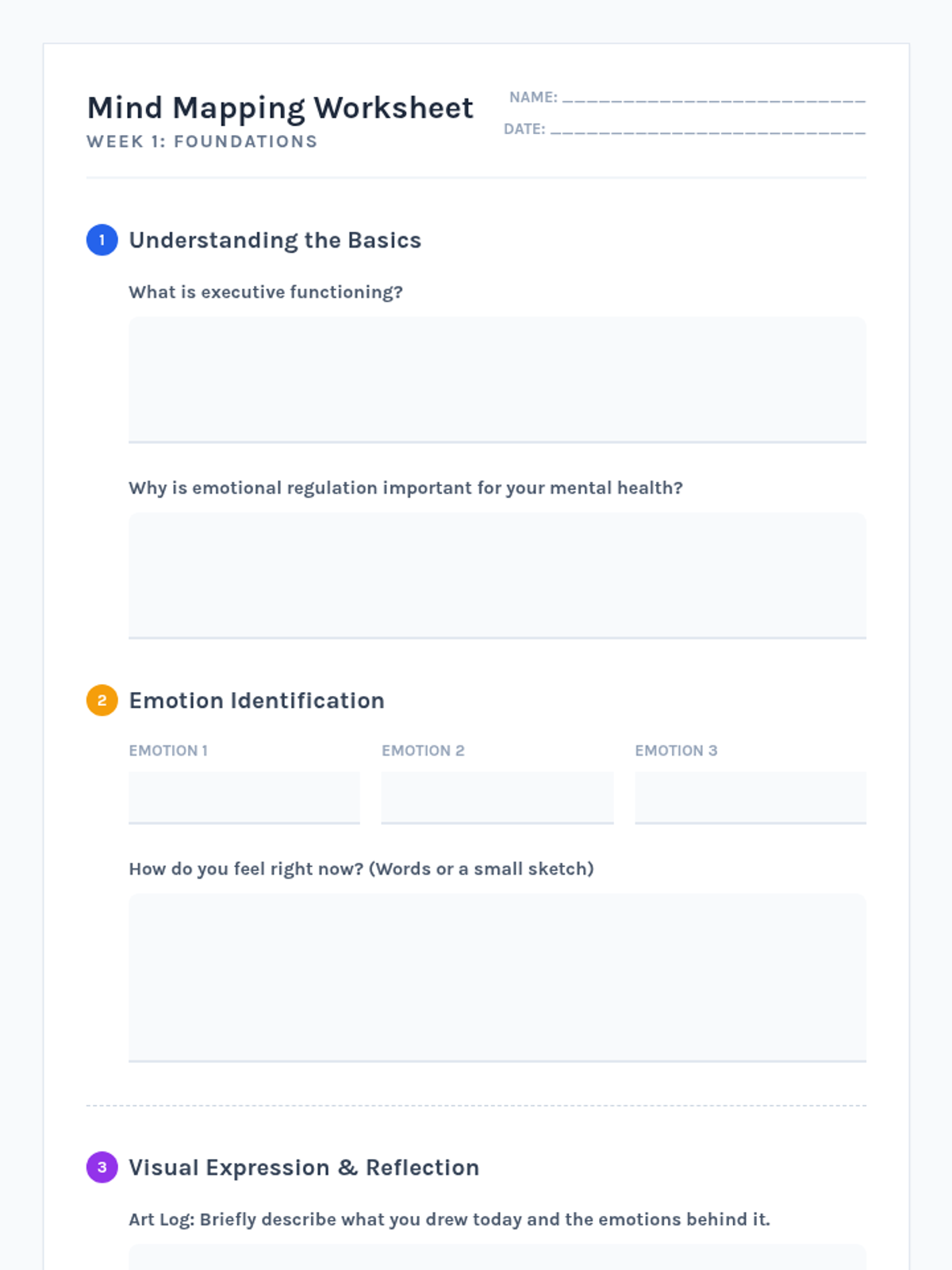Click the Emotion 1 input field
The image size is (952, 1270).
coord(244,797)
